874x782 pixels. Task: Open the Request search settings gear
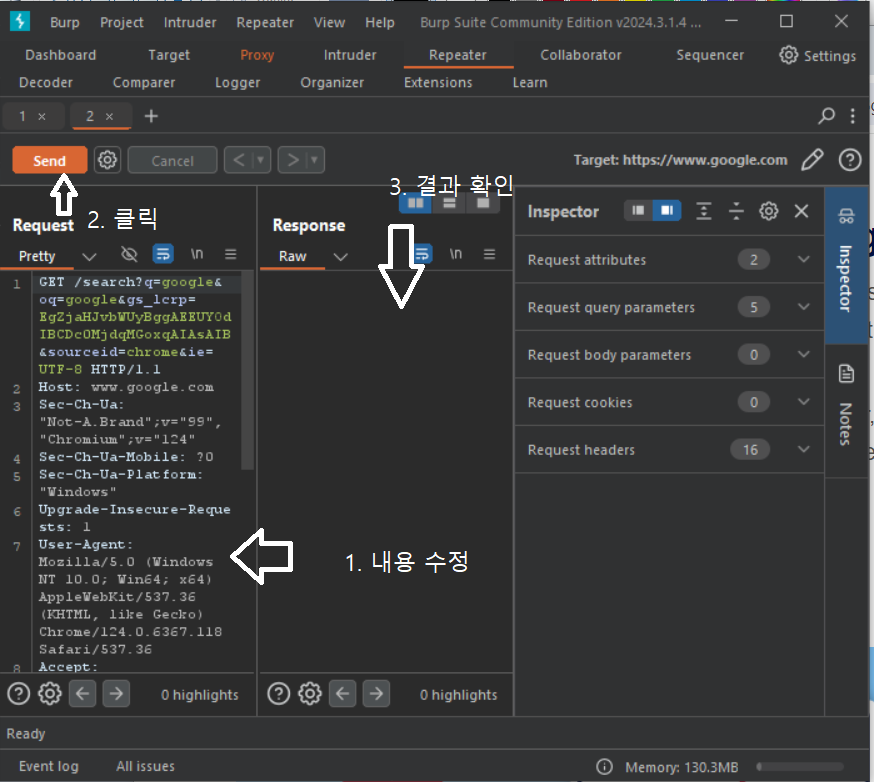click(50, 694)
